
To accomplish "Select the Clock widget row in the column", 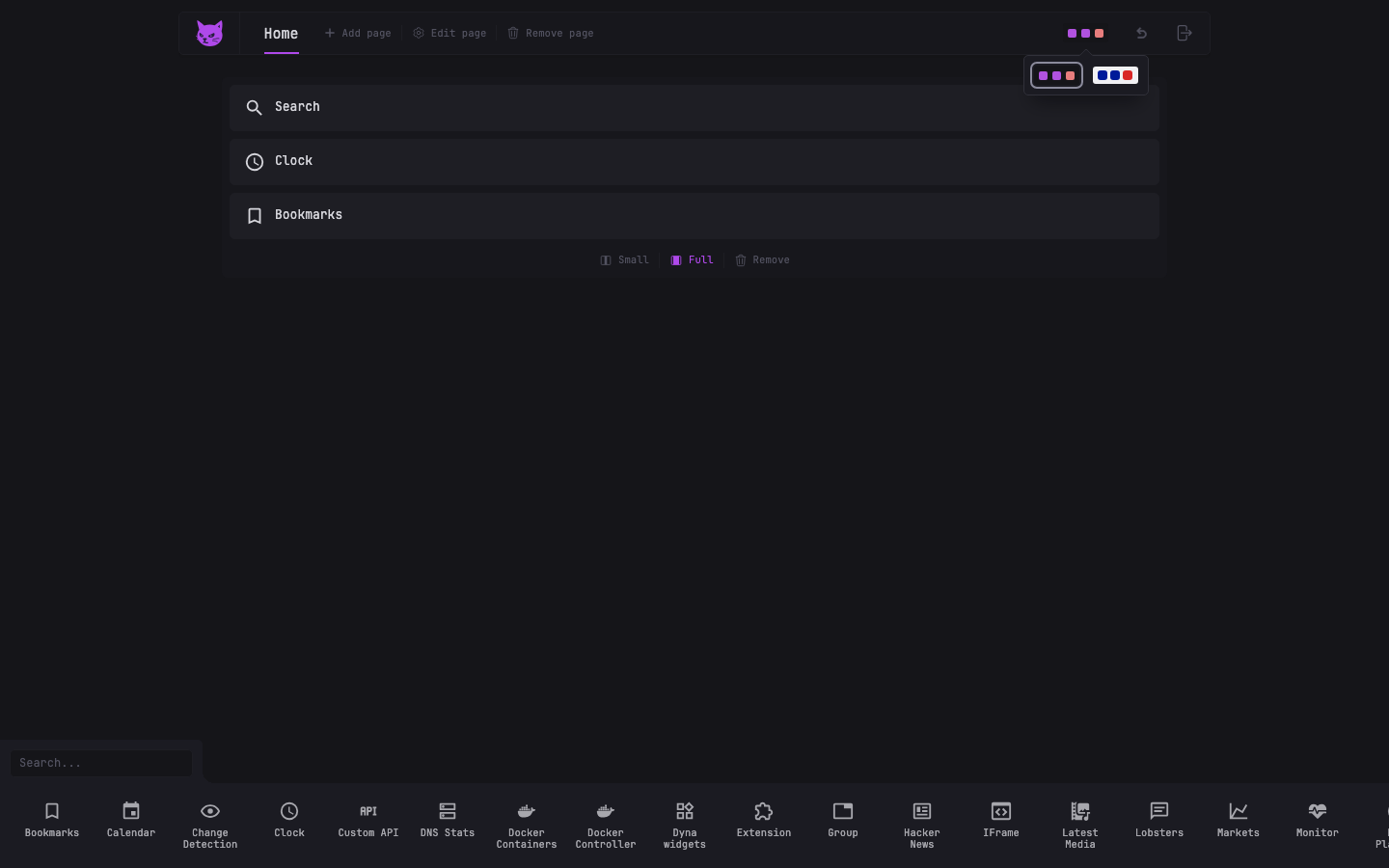I will coord(694,162).
